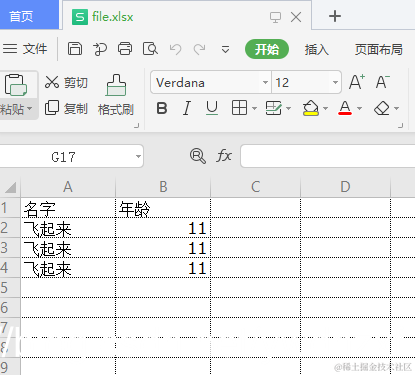Click the Name Box showing G17
The width and height of the screenshot is (415, 375).
coord(63,156)
